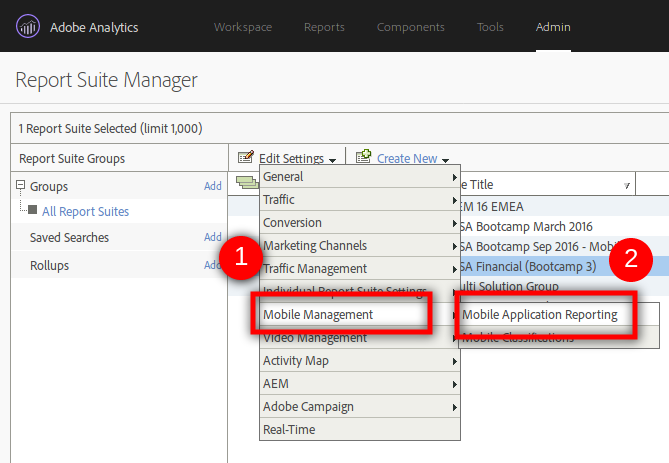Select Mobile Management menu item
669x463 pixels.
[360, 314]
